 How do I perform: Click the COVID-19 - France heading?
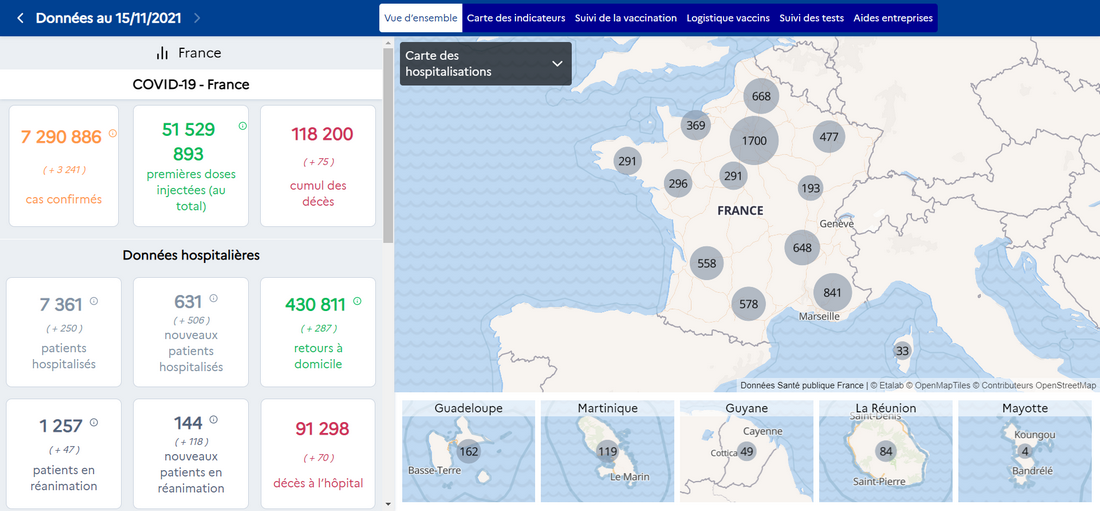pos(191,84)
